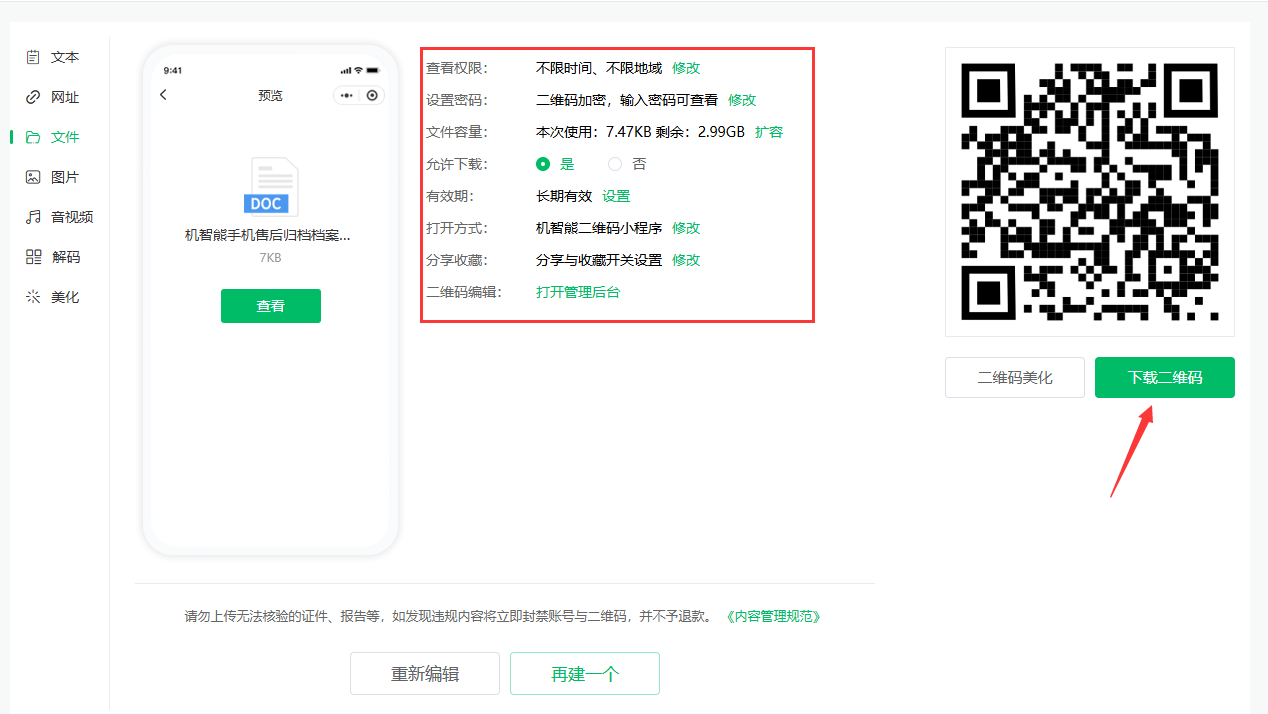Click the 美化 sparkle icon in sidebar
1268x714 pixels.
pos(33,297)
